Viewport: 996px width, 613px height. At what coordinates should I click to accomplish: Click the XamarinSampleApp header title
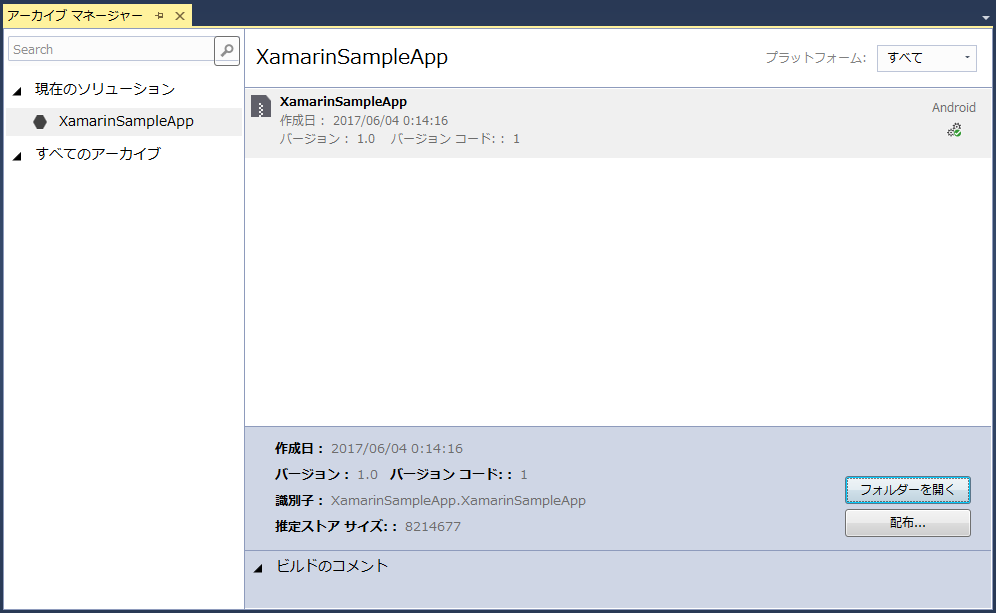352,57
